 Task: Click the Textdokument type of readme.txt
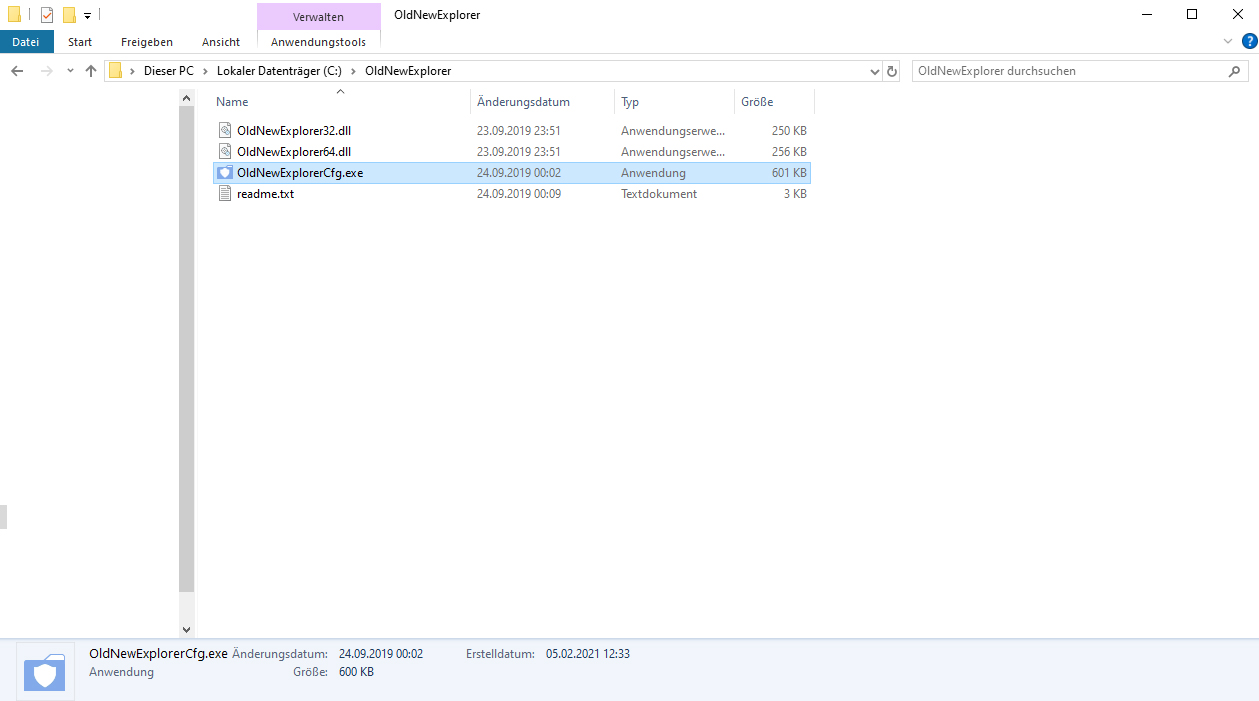point(659,193)
